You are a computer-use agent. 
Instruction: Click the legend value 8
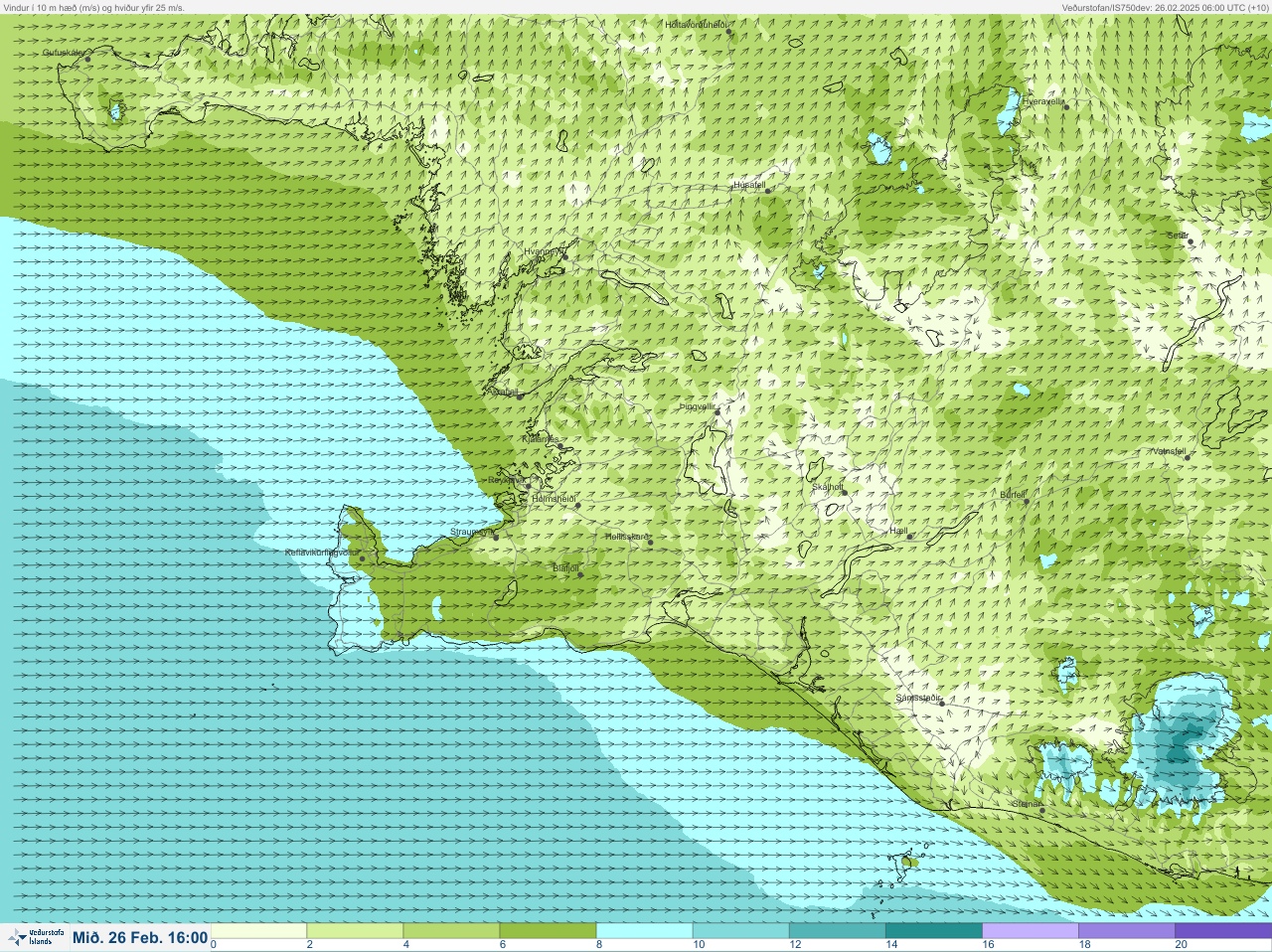(x=599, y=945)
